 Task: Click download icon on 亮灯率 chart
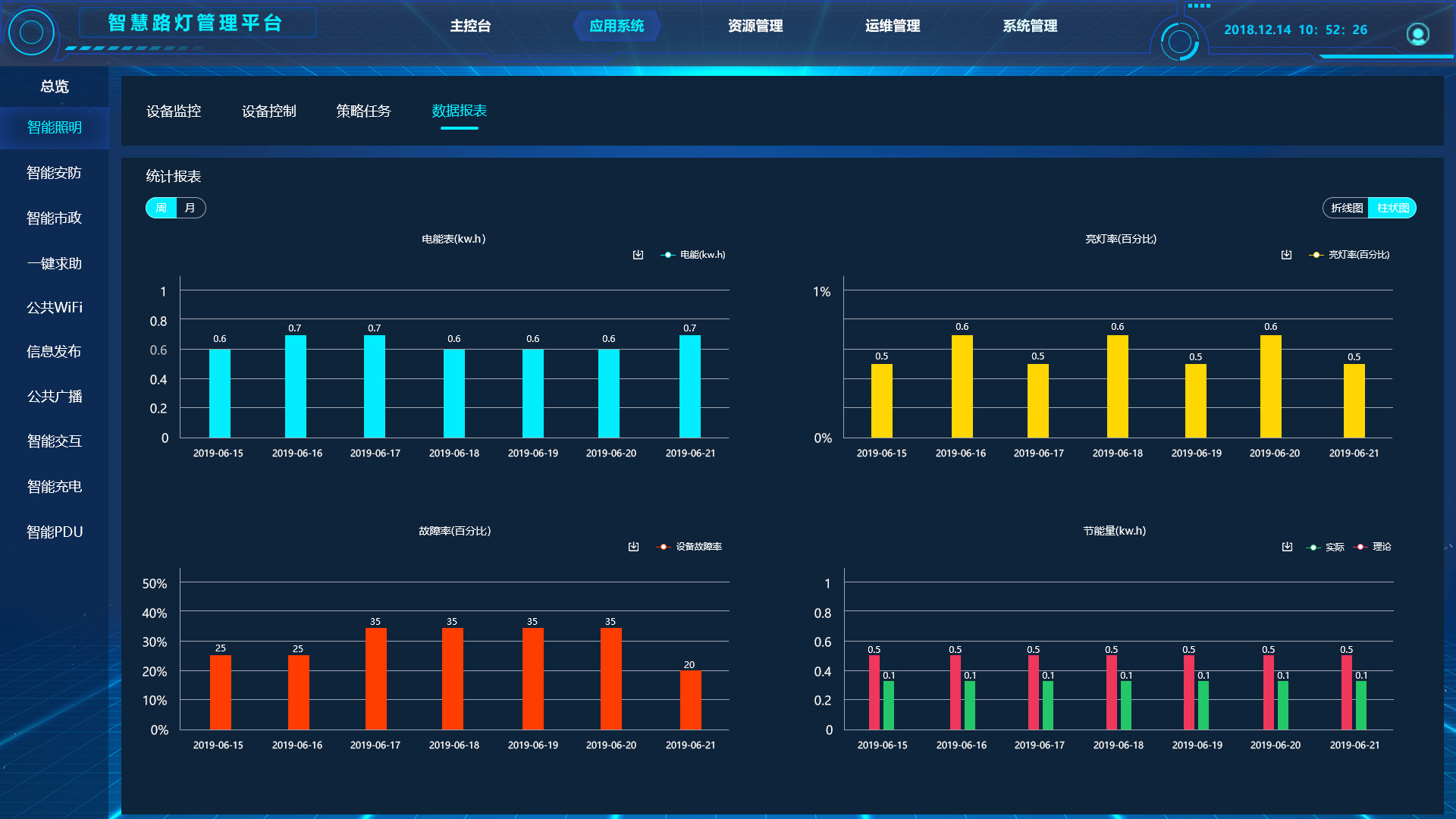pyautogui.click(x=1286, y=255)
